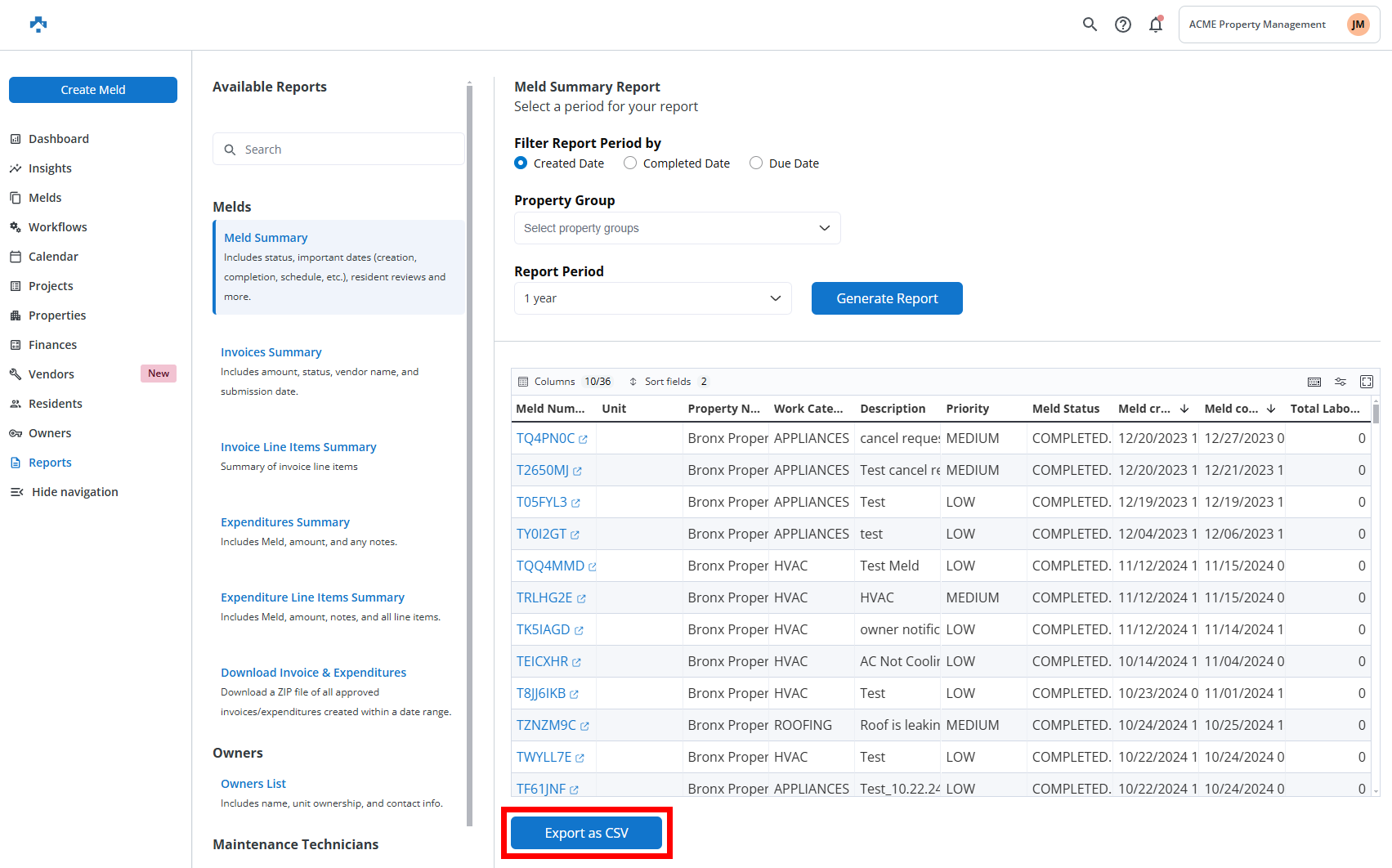1392x868 pixels.
Task: Open Invoices Summary report
Action: click(x=271, y=352)
